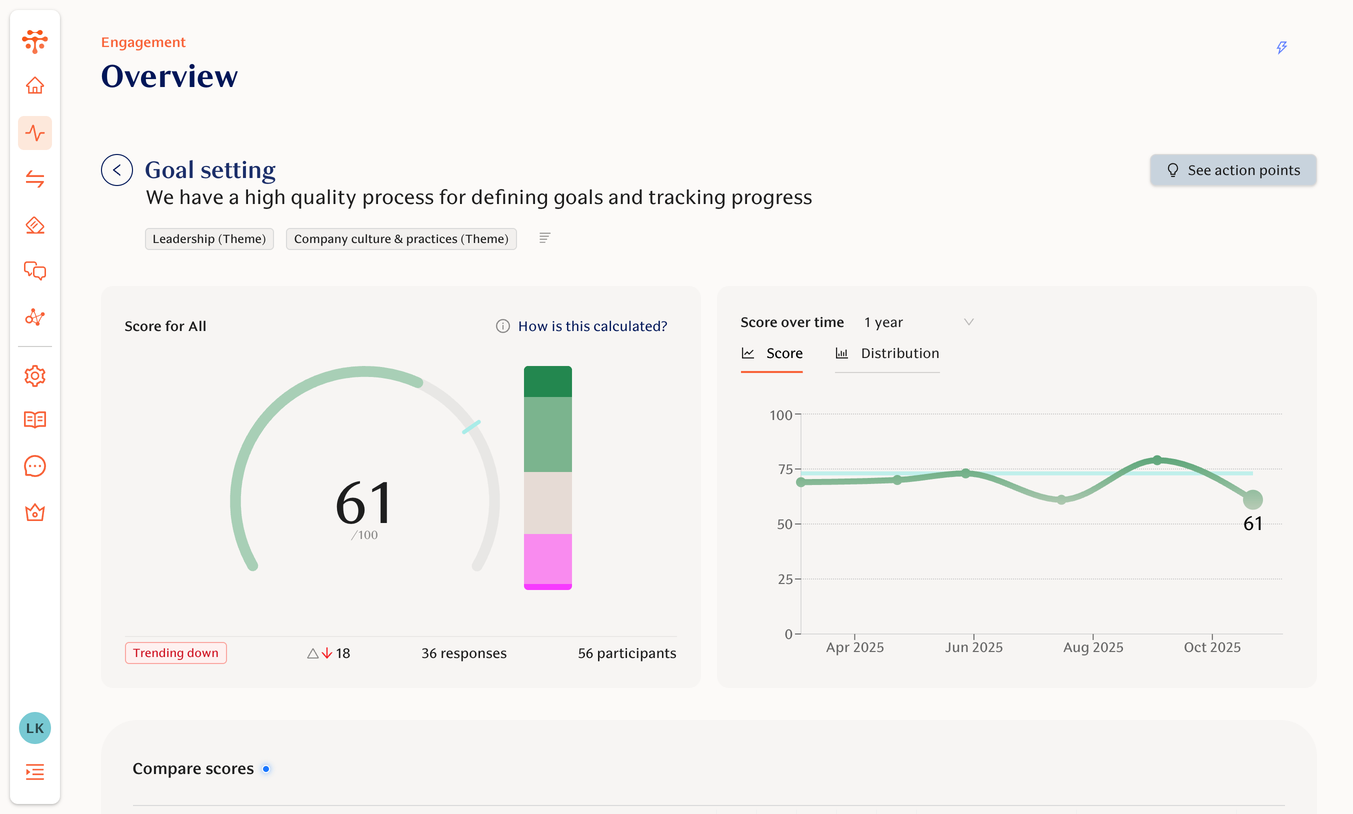Image resolution: width=1353 pixels, height=814 pixels.
Task: Click the survey ballot box icon
Action: (x=35, y=225)
